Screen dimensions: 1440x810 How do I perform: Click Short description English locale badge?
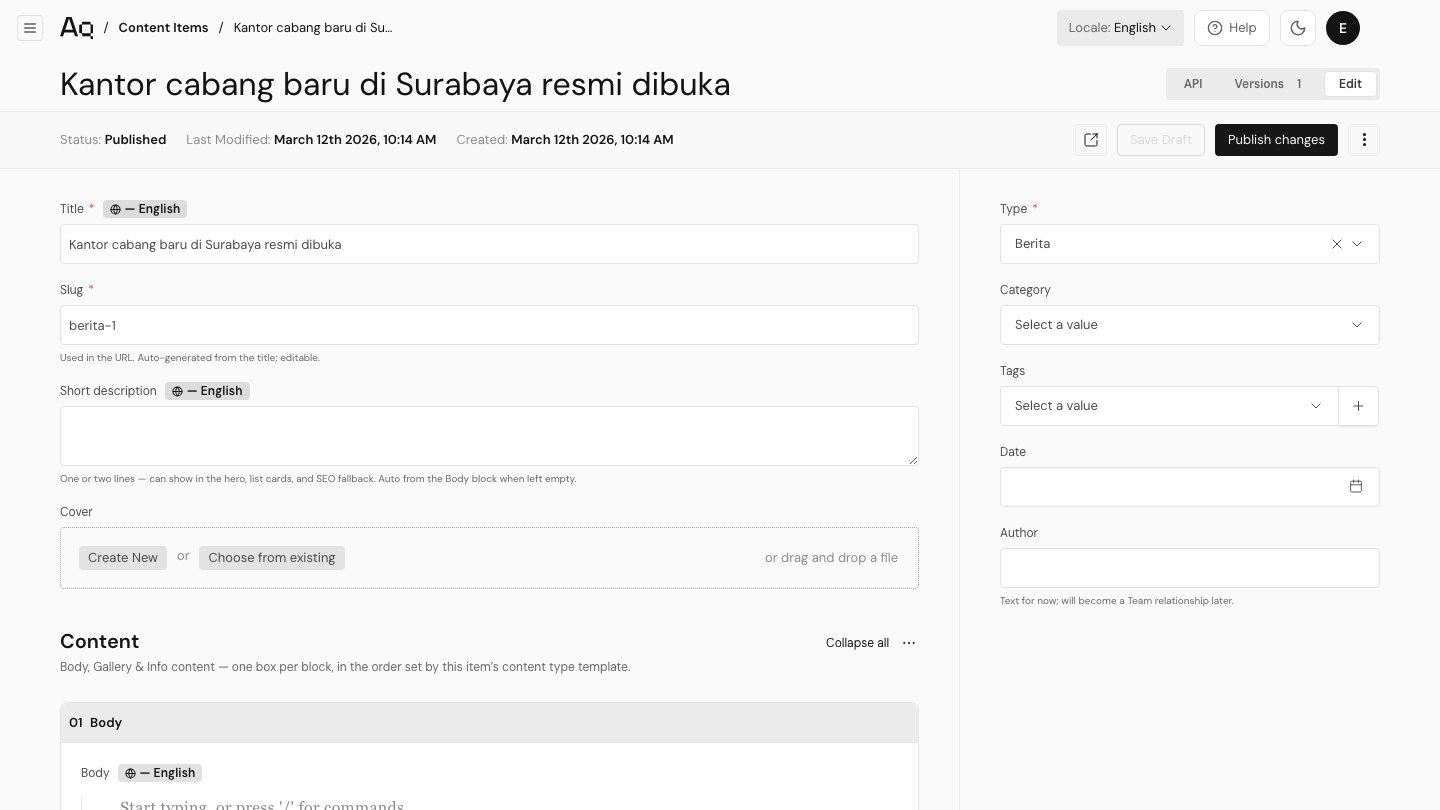click(x=207, y=391)
